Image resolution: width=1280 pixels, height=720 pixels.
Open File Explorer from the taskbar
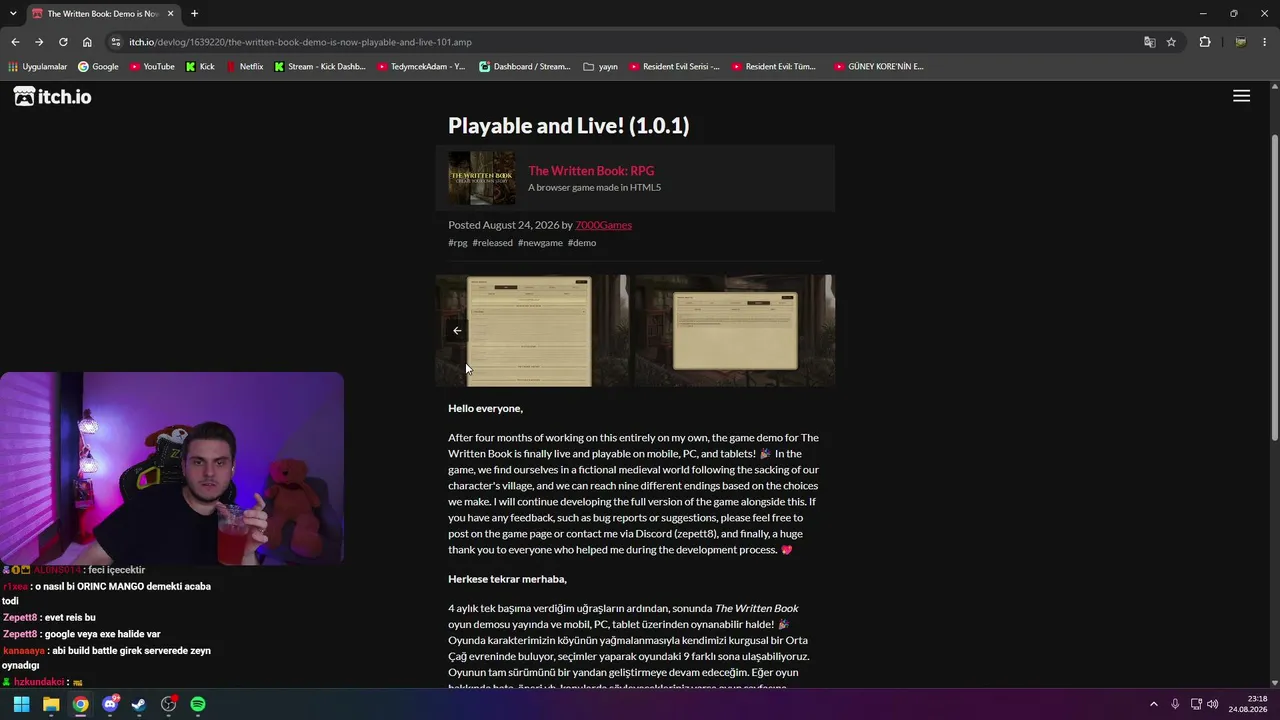51,704
